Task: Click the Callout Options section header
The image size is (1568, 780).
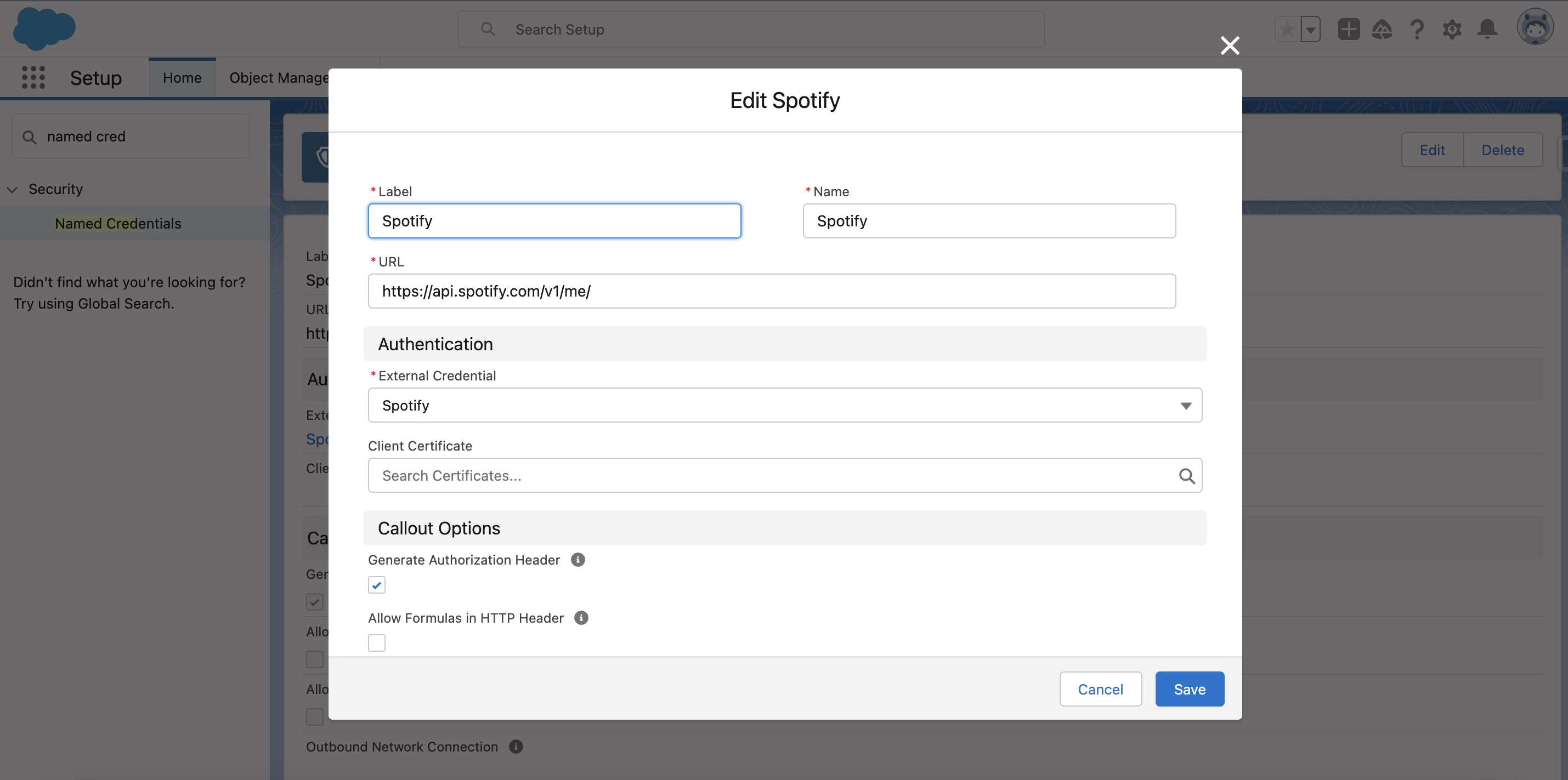Action: (785, 528)
